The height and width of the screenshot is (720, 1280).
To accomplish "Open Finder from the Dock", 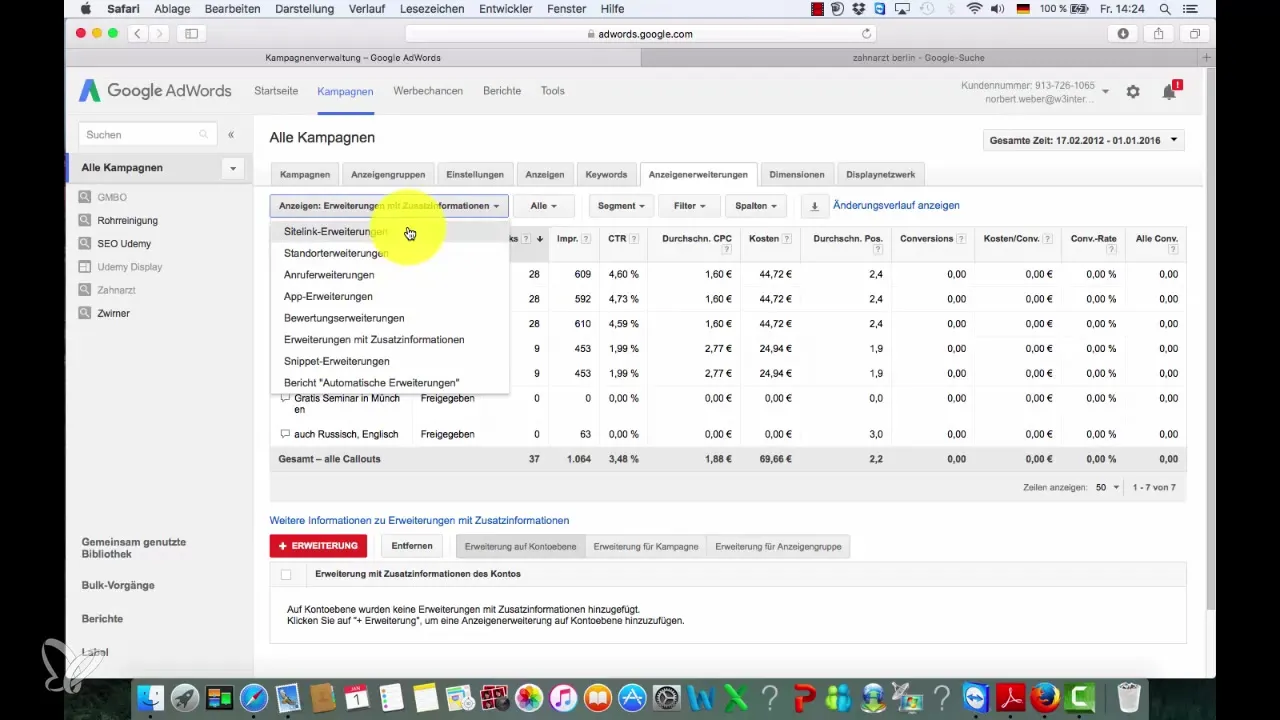I will click(149, 697).
